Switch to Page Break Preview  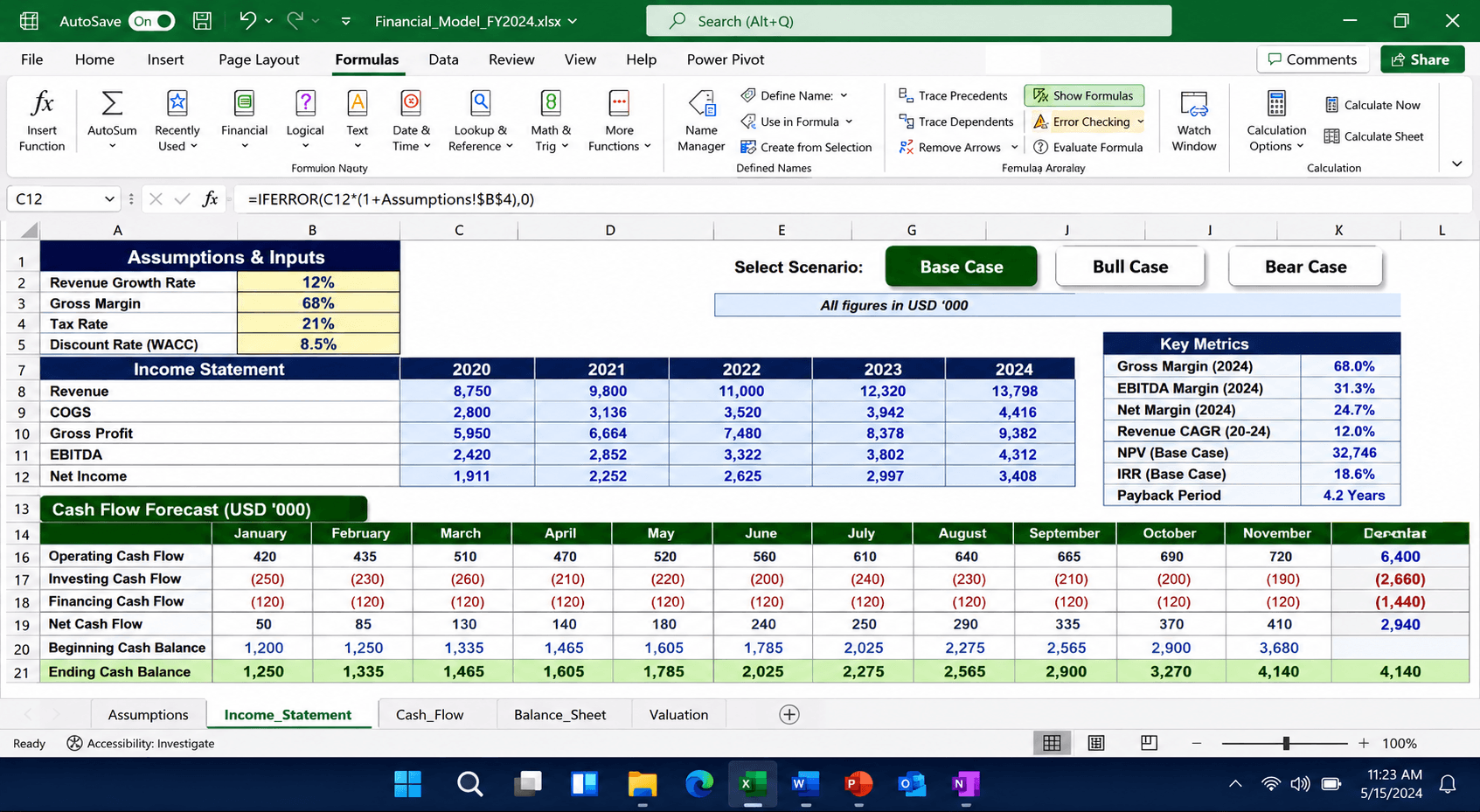click(1150, 743)
